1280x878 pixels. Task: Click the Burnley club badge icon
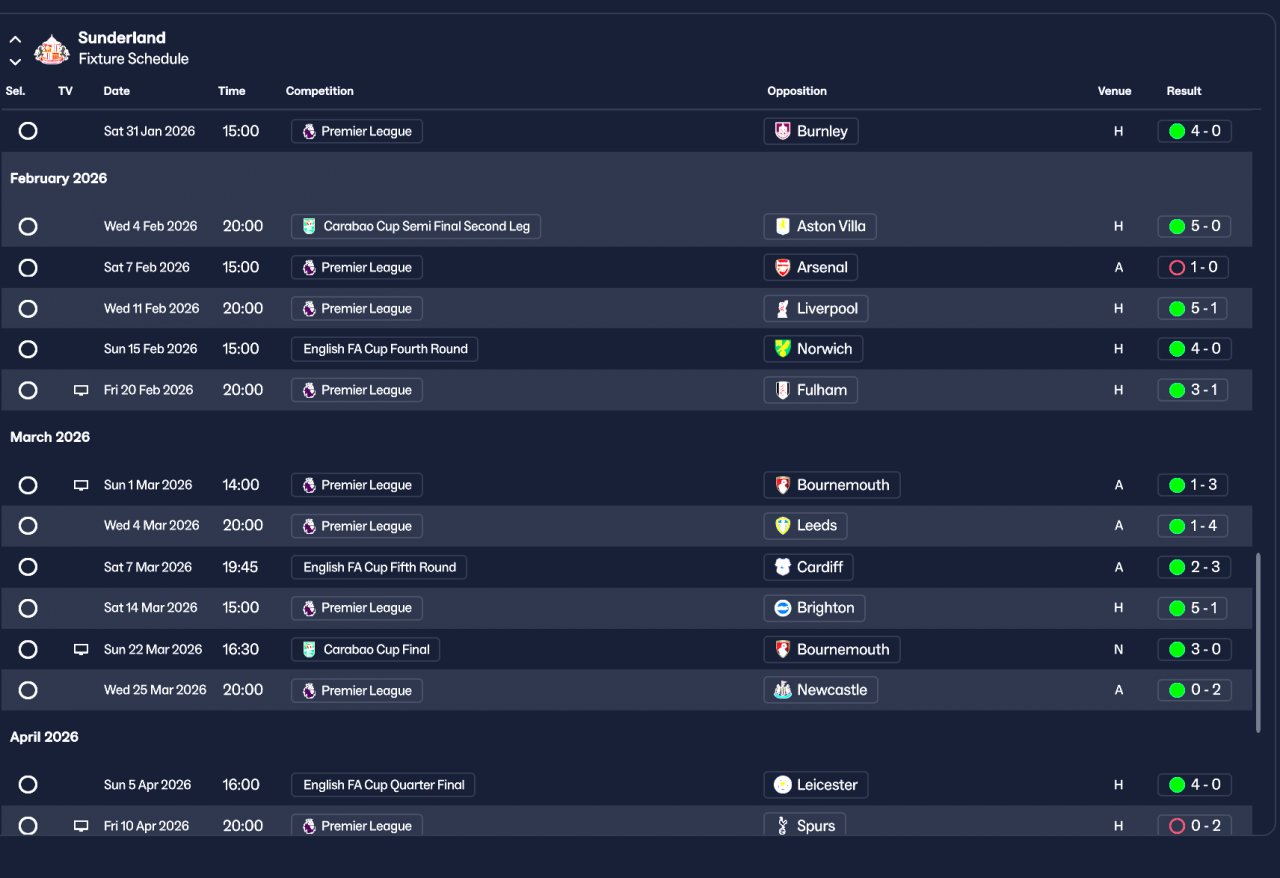click(x=783, y=131)
